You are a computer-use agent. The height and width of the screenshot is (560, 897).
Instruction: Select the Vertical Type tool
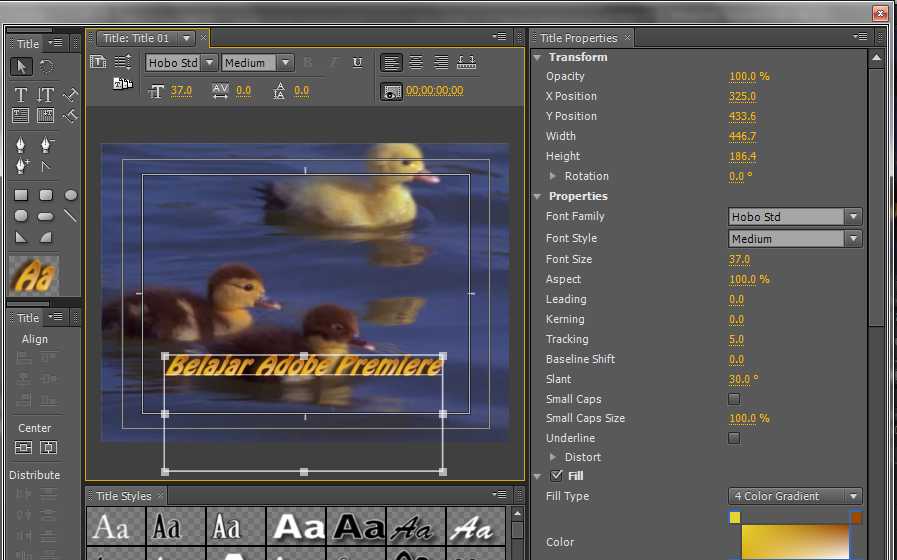click(x=46, y=94)
